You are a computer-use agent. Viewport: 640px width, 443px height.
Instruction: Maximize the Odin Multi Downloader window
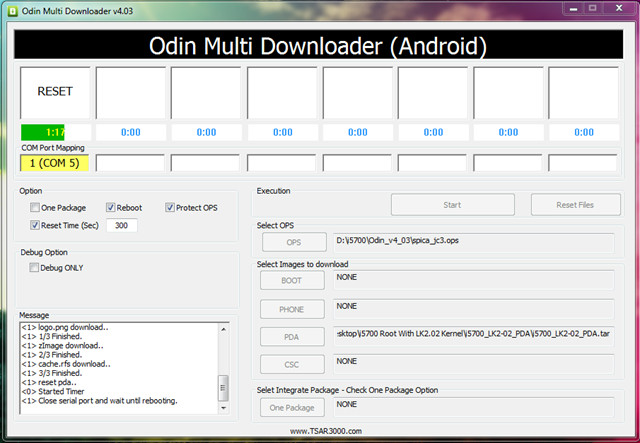(593, 8)
